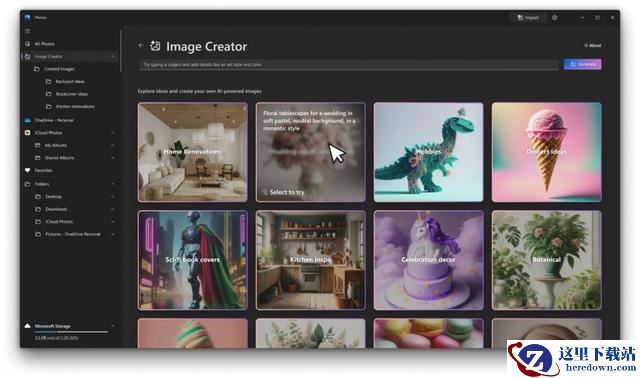Expand Pictures - OneDrive Personal chevron
The image size is (640, 378).
[113, 234]
